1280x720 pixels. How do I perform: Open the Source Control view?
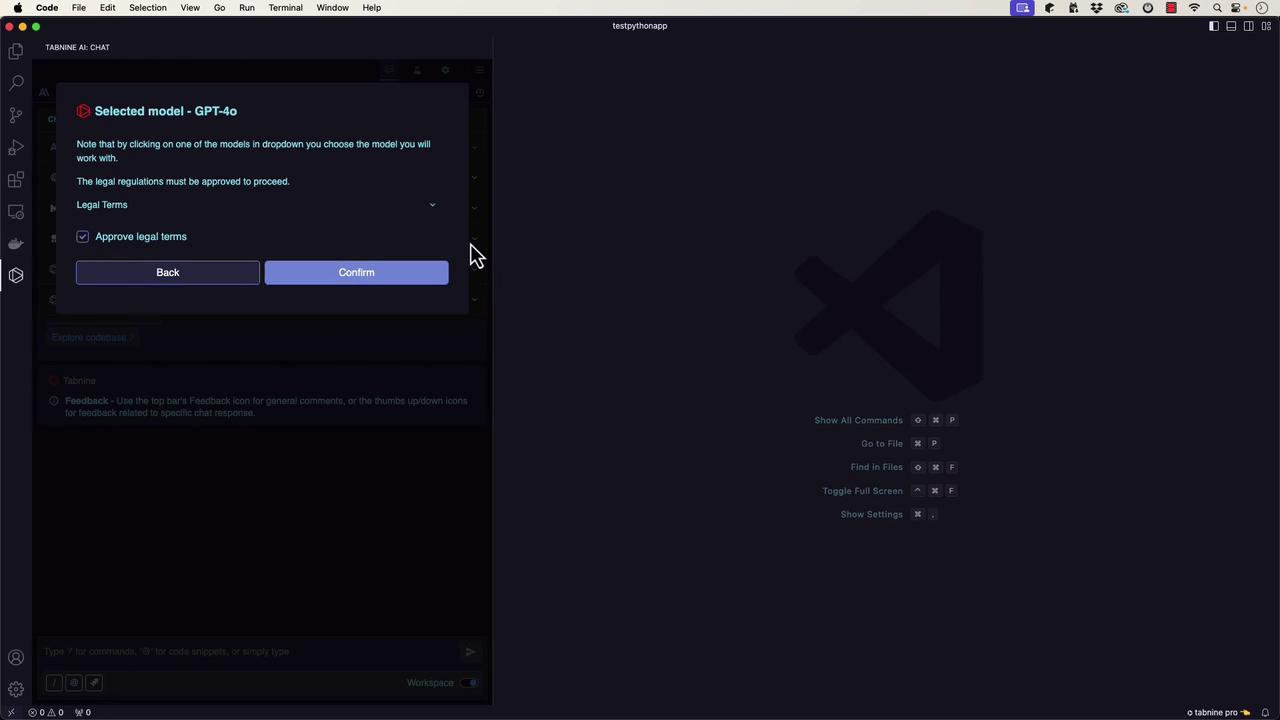(x=16, y=115)
